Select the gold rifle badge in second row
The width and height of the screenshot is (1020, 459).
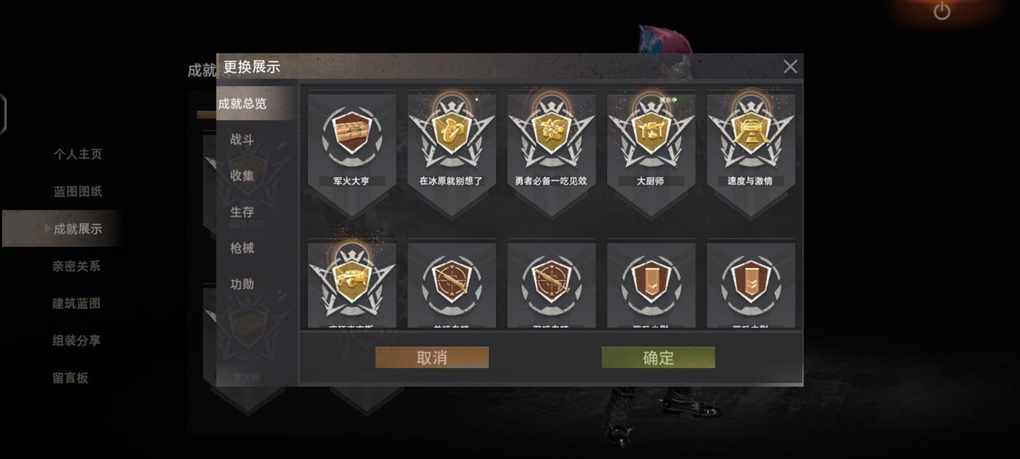pos(351,284)
